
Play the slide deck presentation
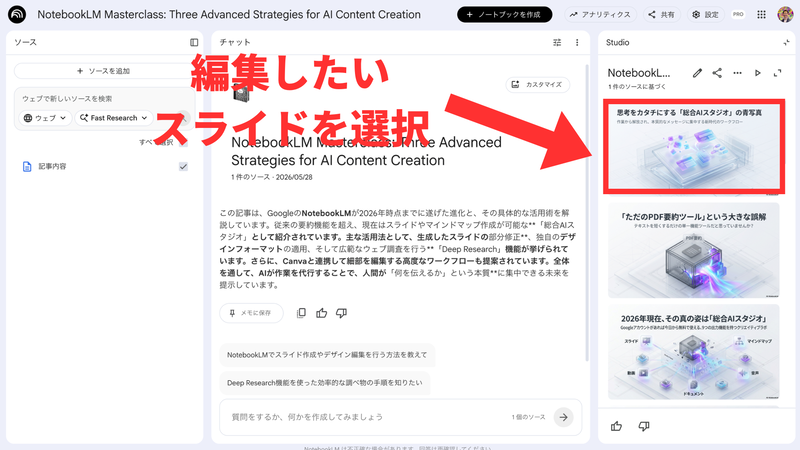click(x=758, y=73)
